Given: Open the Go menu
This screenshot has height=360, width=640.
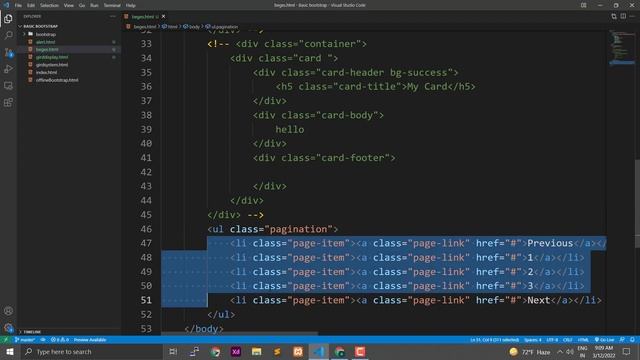Looking at the screenshot, I should click(82, 5).
